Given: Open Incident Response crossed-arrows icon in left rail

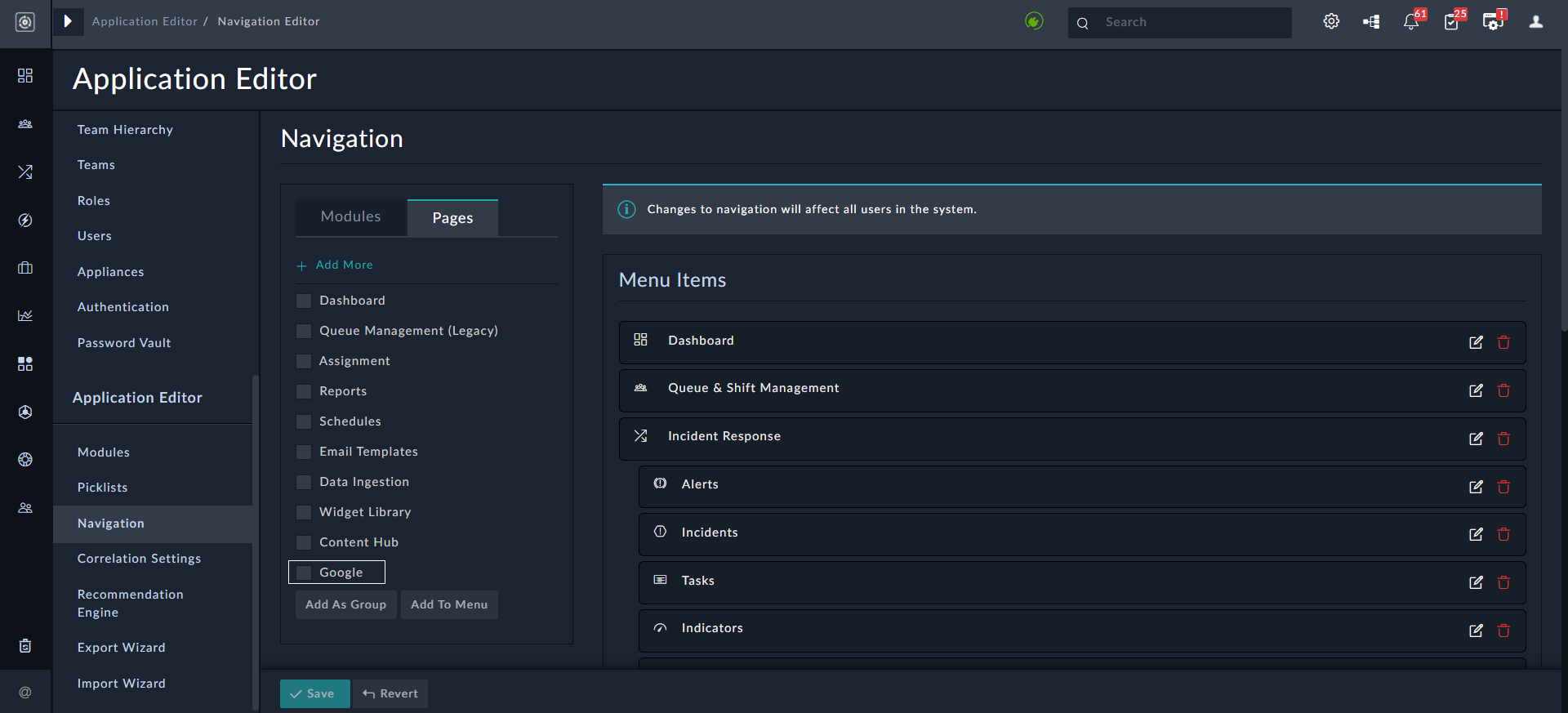Looking at the screenshot, I should point(25,172).
